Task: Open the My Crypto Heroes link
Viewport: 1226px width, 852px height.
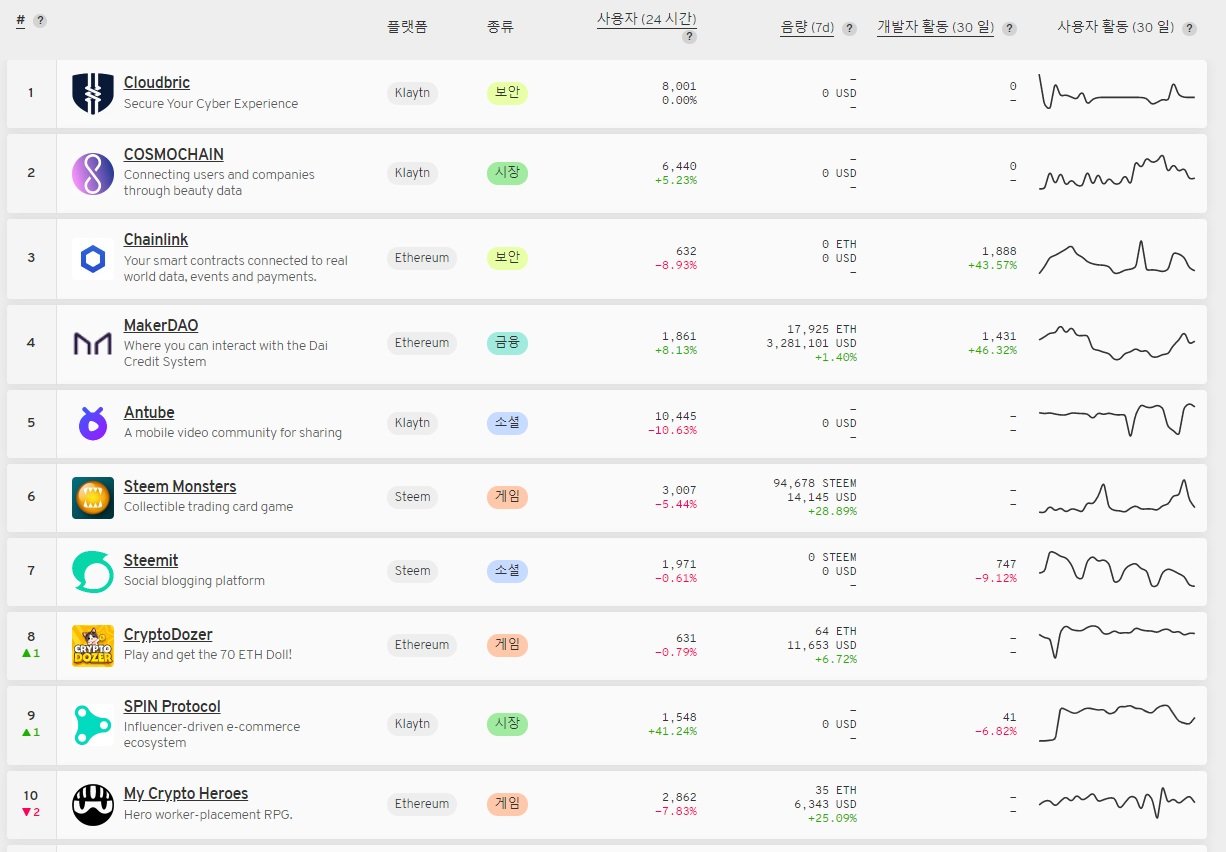Action: (x=186, y=794)
